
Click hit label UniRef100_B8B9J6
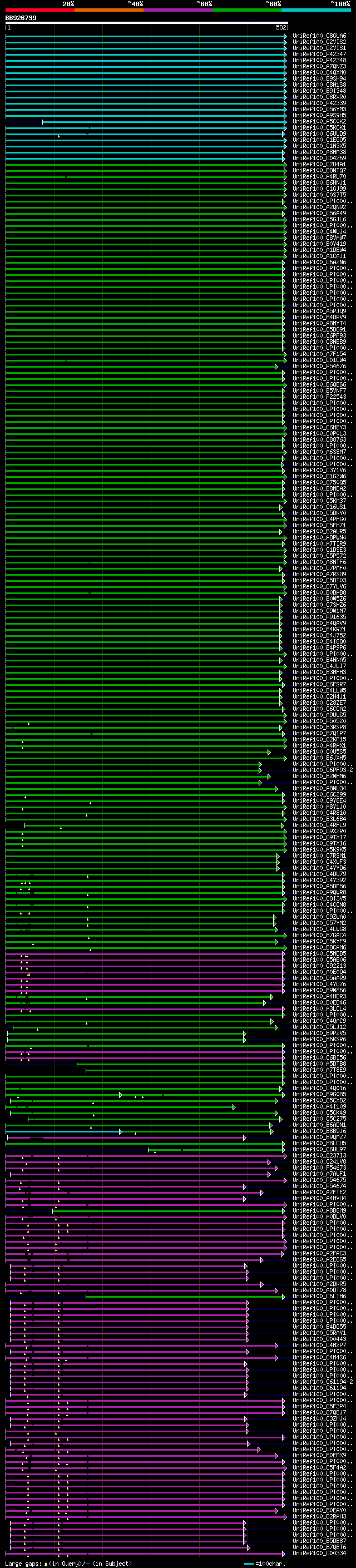click(319, 1131)
